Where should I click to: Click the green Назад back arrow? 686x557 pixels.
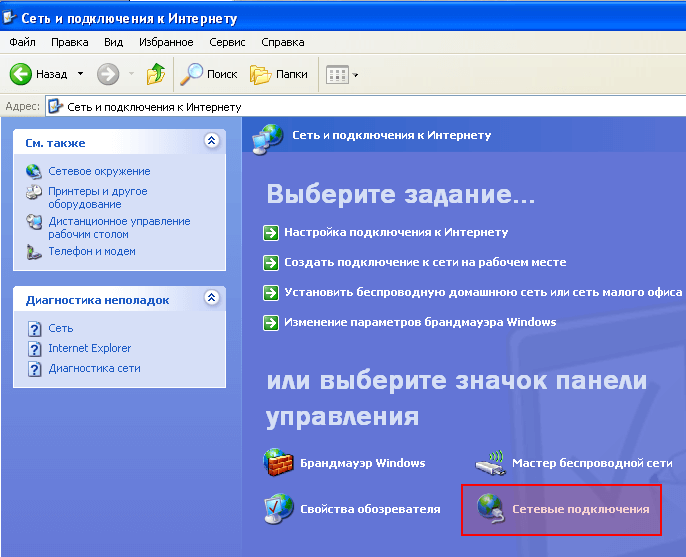click(22, 74)
